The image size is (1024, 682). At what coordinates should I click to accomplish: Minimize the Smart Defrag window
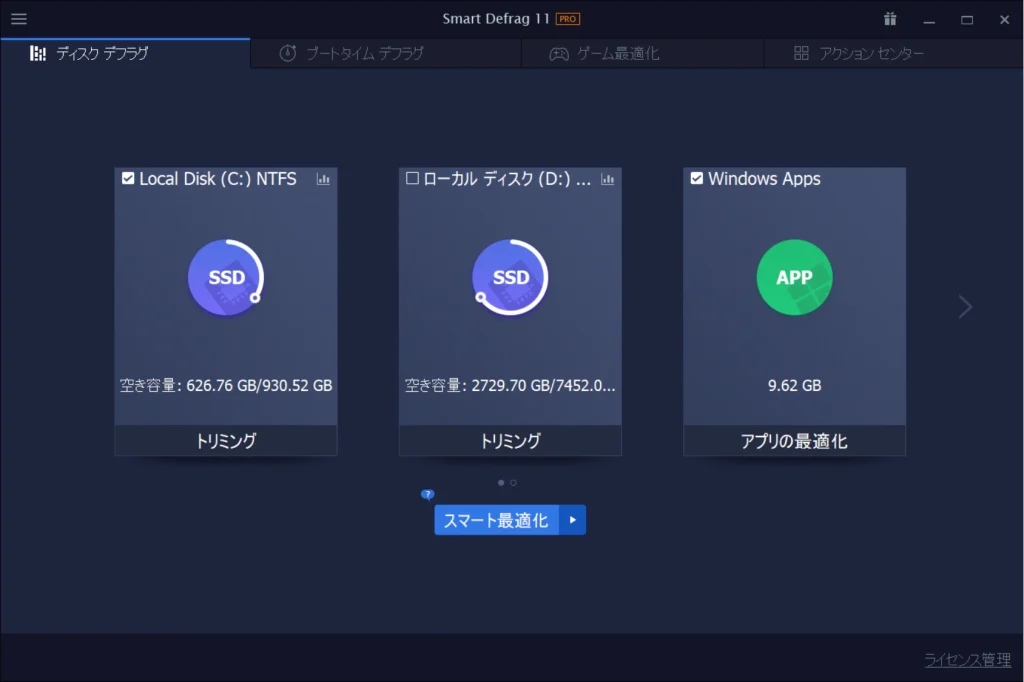pos(929,20)
